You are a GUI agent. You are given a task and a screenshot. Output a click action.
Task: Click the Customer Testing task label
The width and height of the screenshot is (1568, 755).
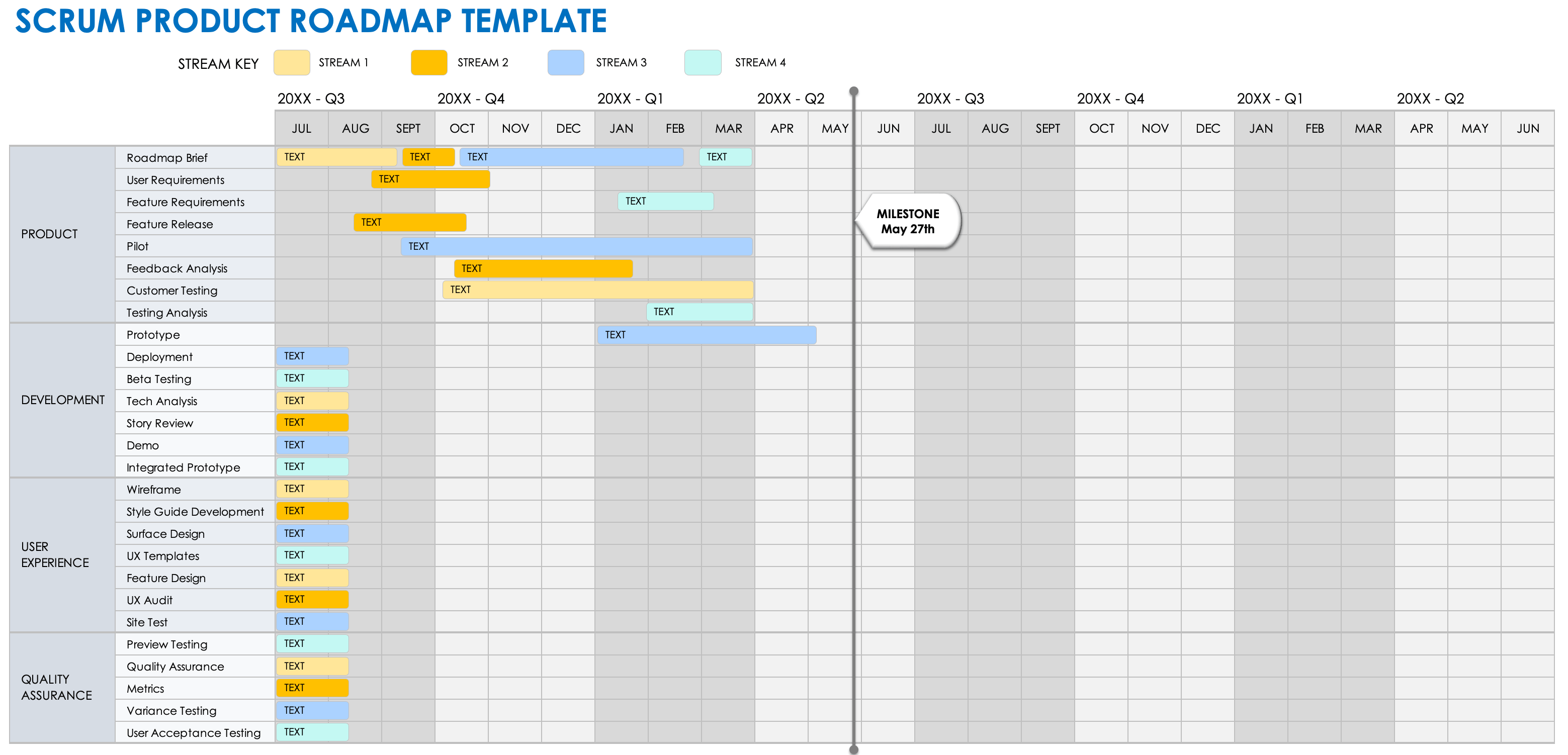(171, 291)
